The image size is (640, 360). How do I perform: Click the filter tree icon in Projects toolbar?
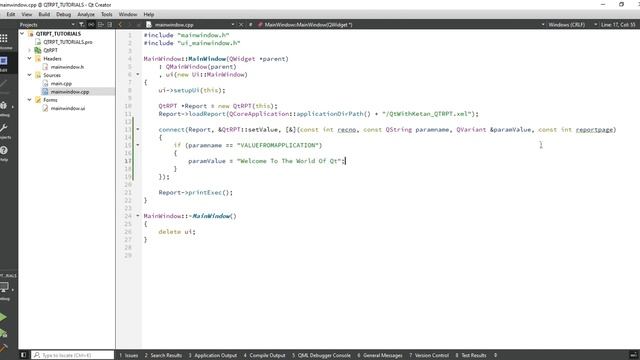pos(82,24)
